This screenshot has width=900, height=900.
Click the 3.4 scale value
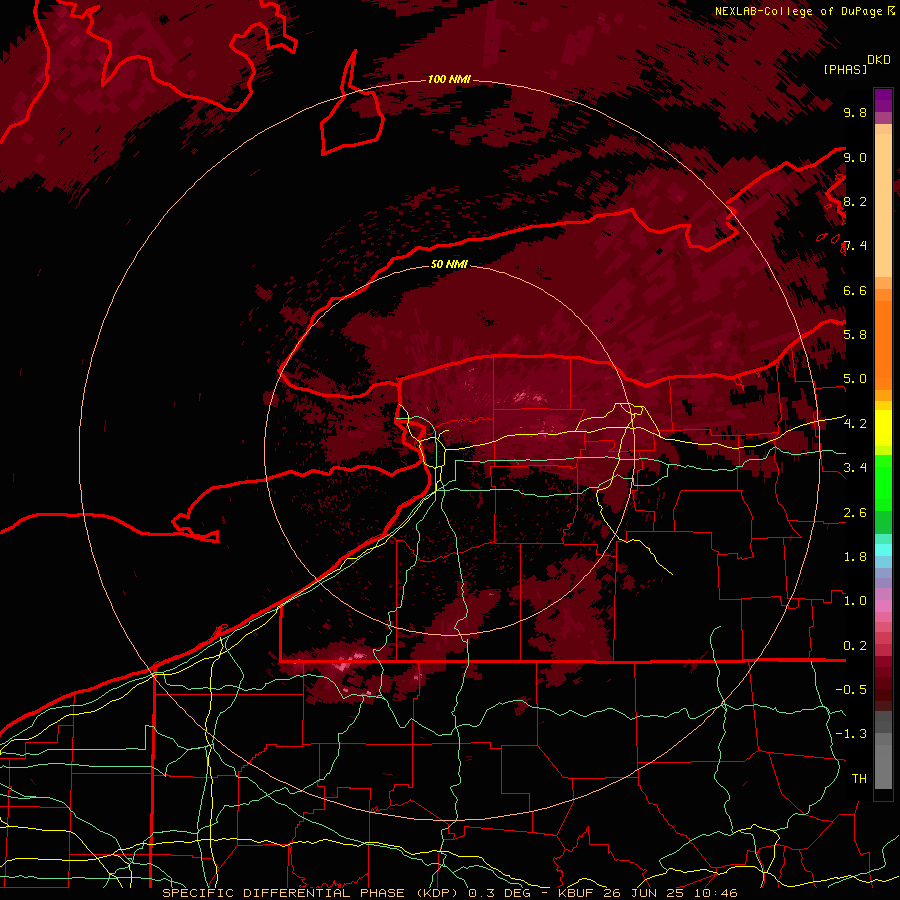pyautogui.click(x=855, y=468)
